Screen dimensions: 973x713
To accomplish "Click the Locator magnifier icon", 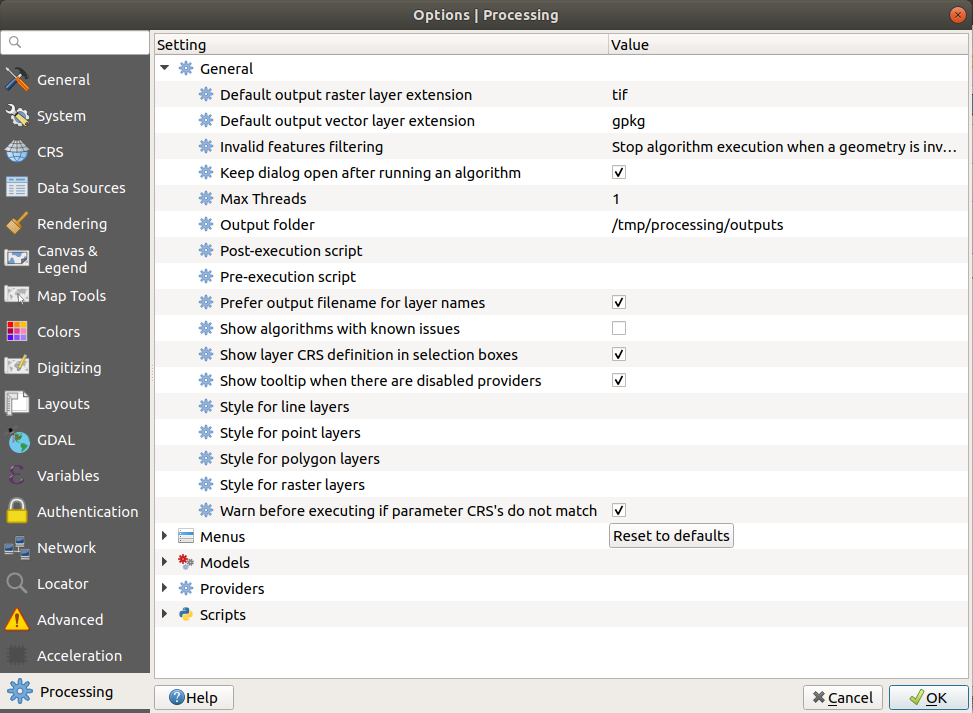I will click(17, 584).
